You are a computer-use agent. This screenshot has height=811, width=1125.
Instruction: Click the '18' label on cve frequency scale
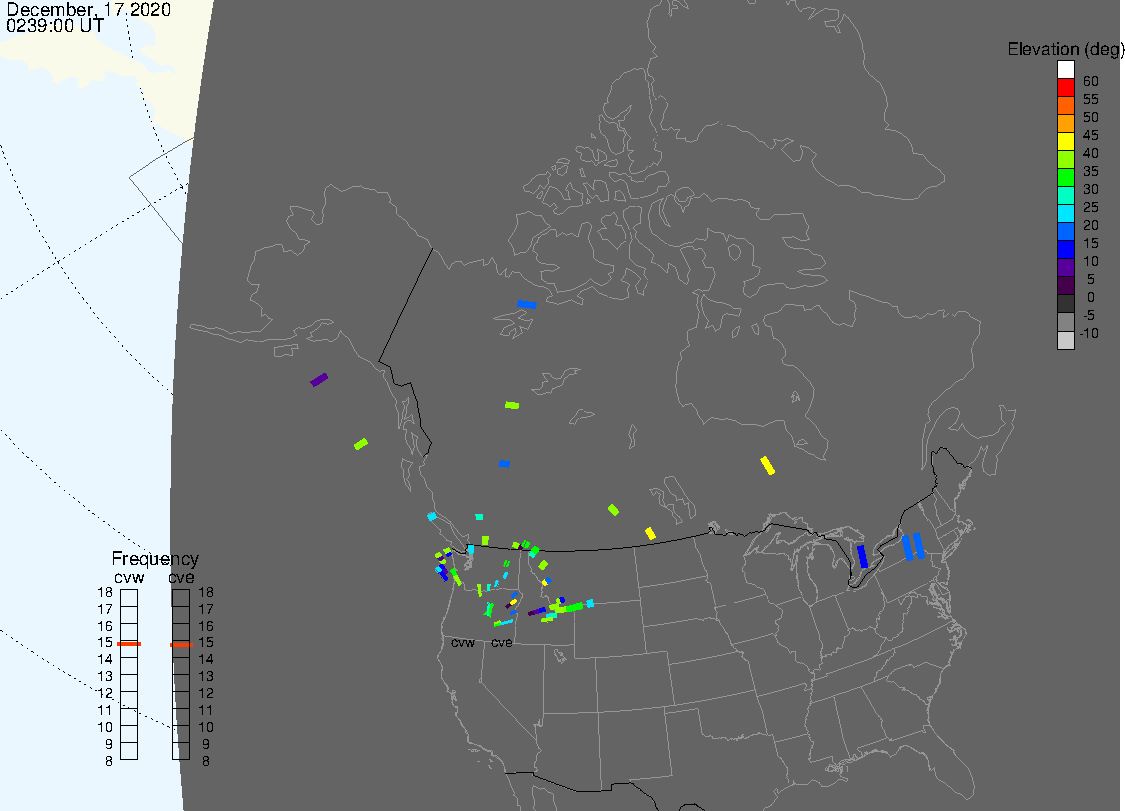[206, 592]
